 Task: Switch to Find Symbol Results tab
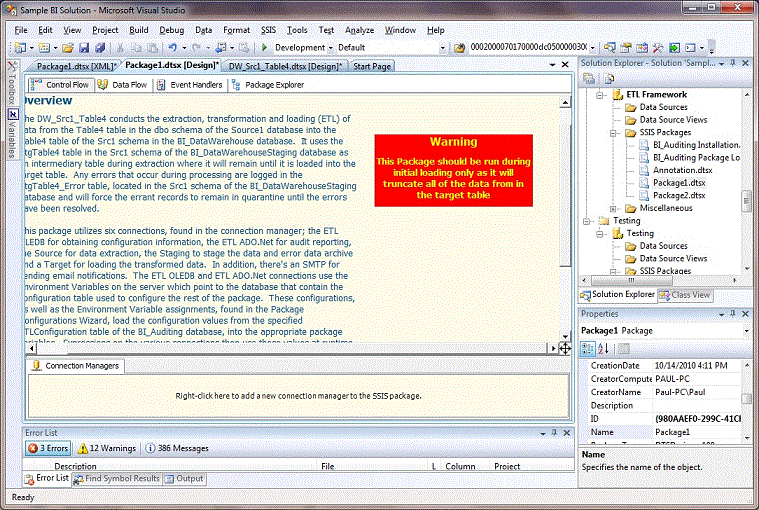pyautogui.click(x=117, y=479)
